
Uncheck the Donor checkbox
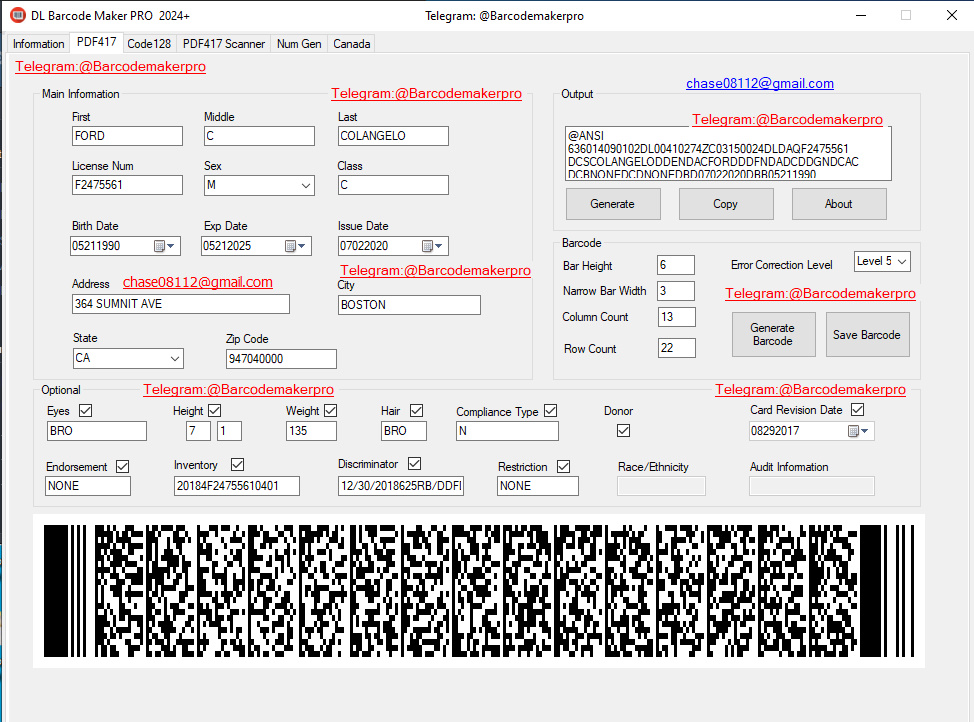[x=624, y=431]
